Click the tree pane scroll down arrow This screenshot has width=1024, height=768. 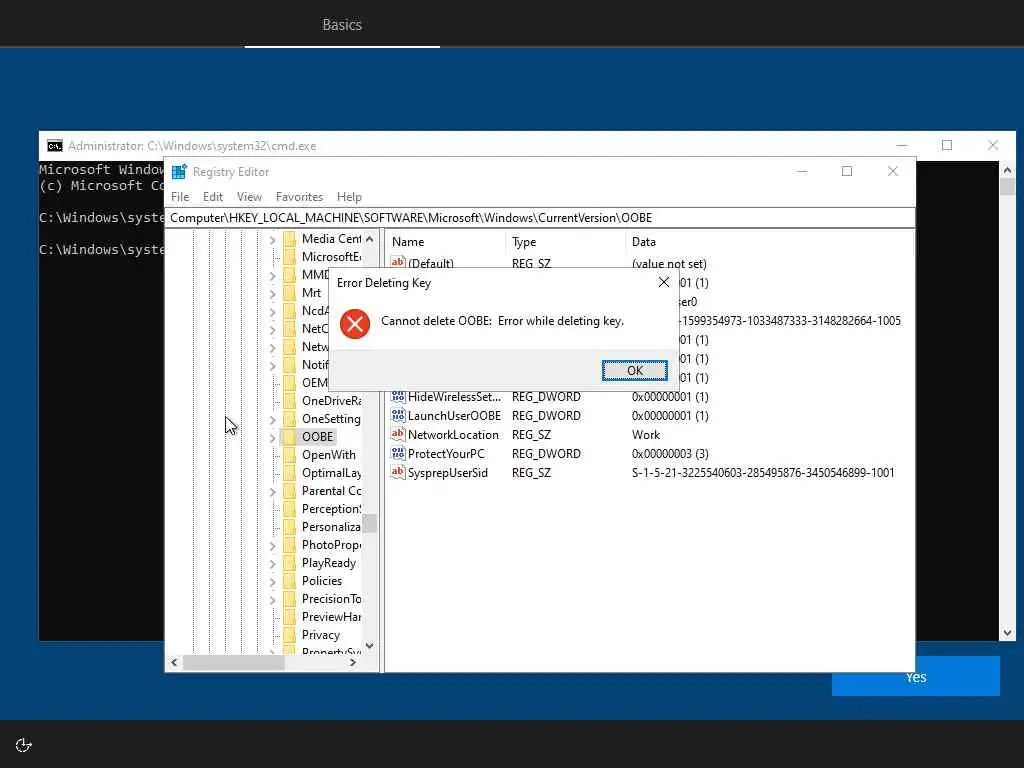coord(370,646)
